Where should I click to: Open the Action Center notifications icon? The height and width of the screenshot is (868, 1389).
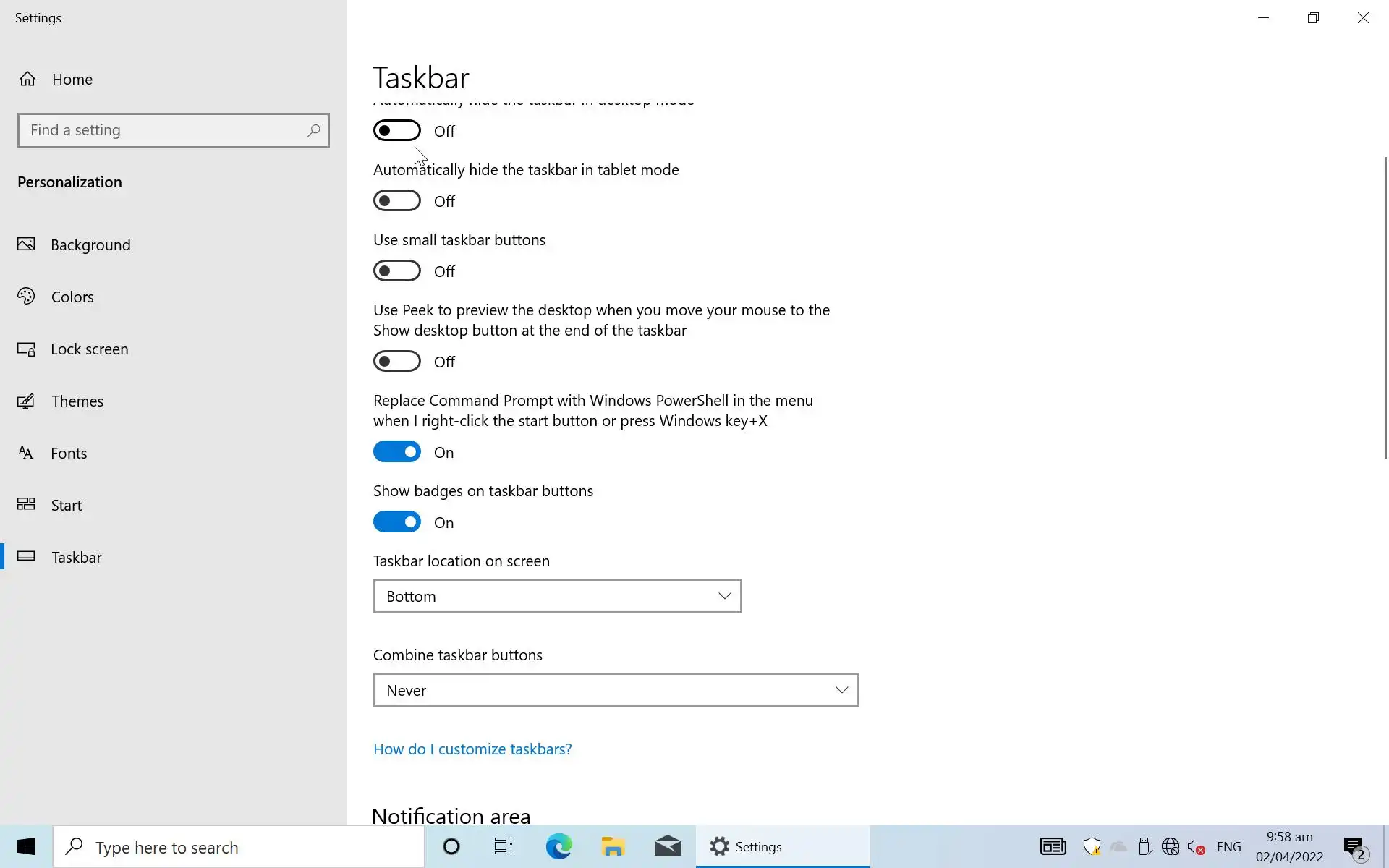pyautogui.click(x=1354, y=846)
